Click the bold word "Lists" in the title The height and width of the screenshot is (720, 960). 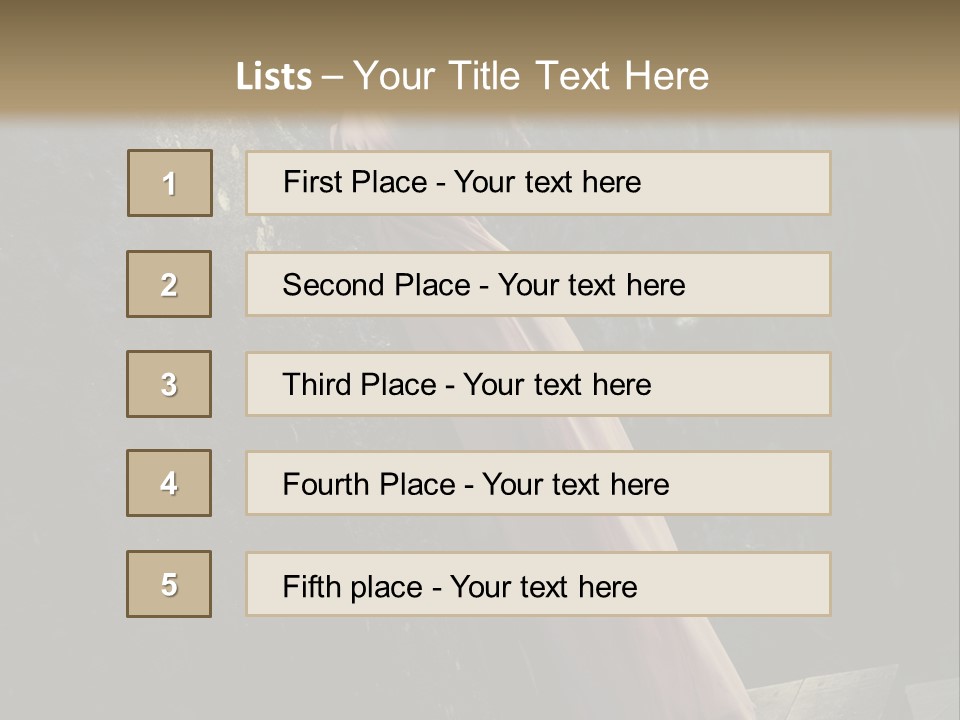[x=274, y=77]
